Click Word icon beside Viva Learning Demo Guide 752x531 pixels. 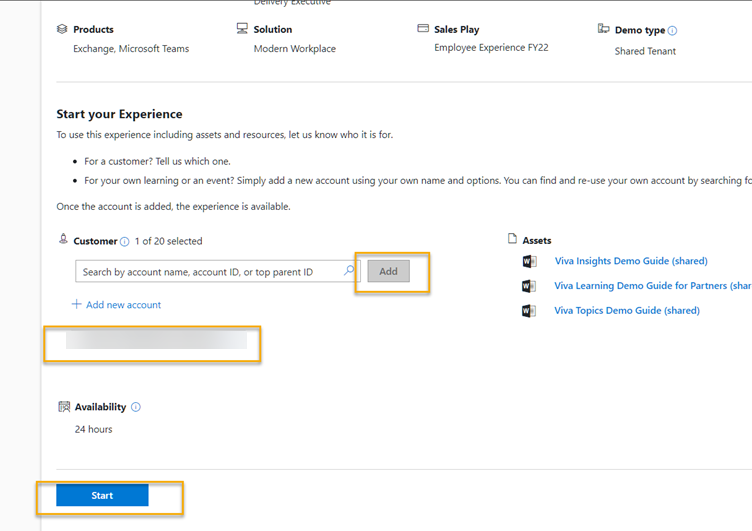(x=529, y=286)
